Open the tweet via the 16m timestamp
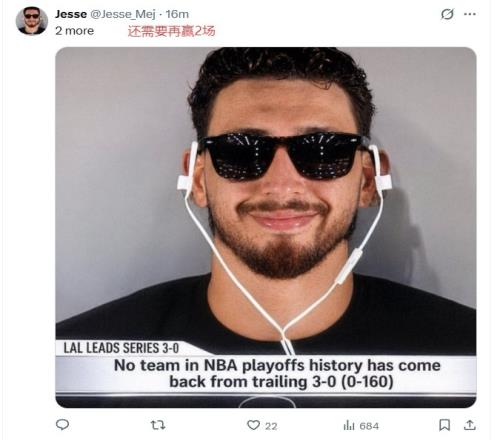Image resolution: width=500 pixels, height=440 pixels. pos(177,14)
